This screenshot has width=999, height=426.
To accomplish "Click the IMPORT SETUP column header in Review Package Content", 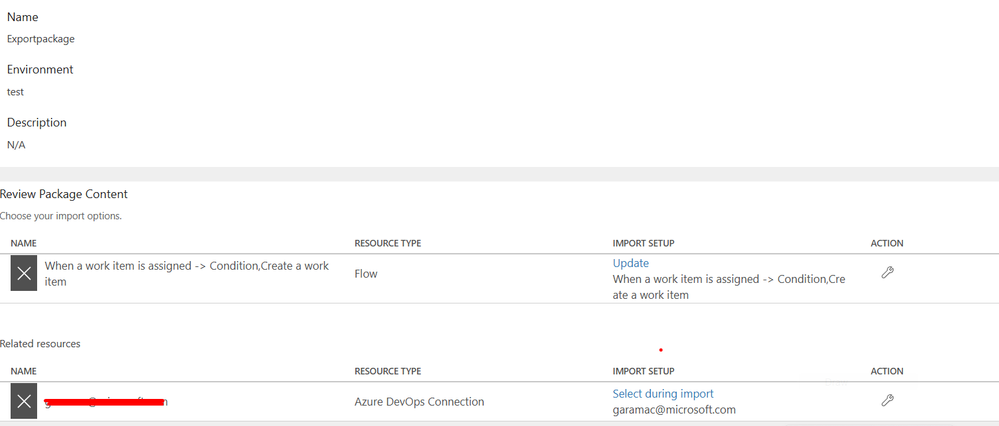I will coord(643,243).
